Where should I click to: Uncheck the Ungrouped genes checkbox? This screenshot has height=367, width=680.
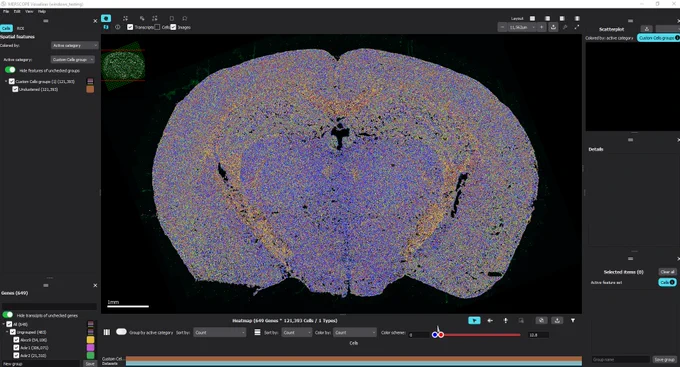coord(13,332)
